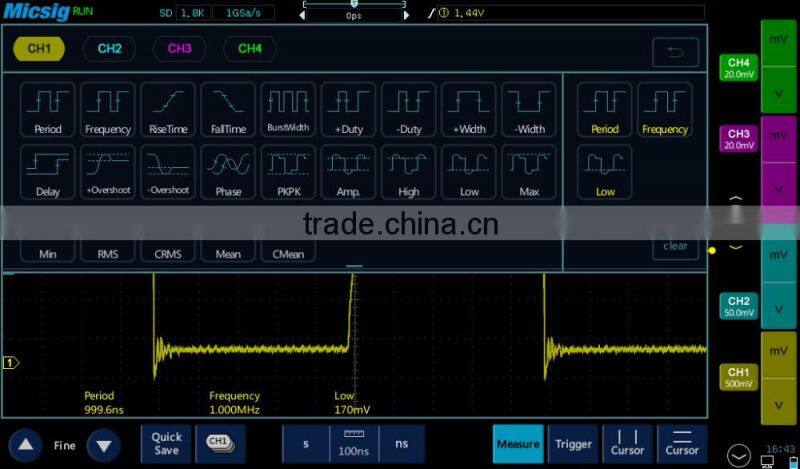
Task: Choose the Delay measurement
Action: pos(47,172)
